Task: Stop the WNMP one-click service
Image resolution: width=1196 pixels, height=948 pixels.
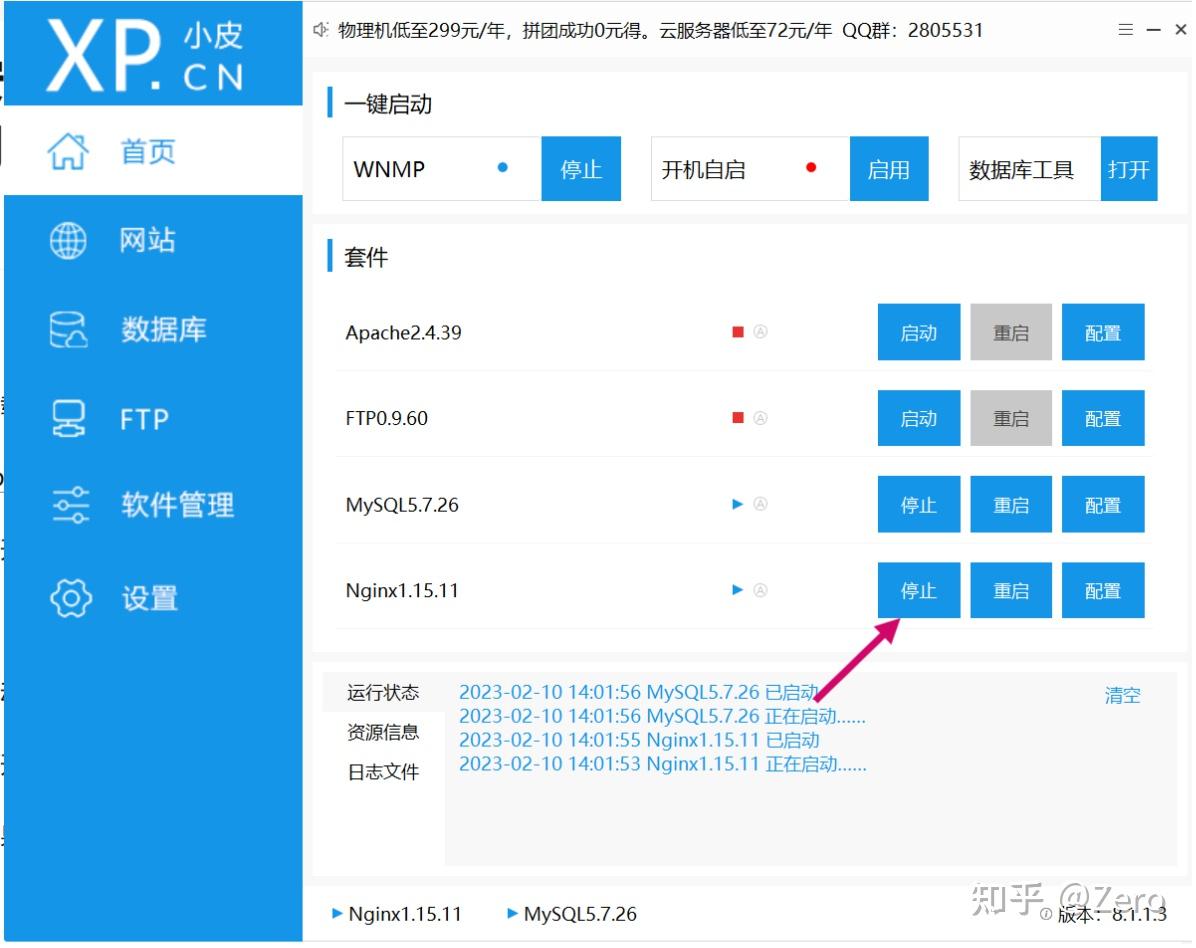Action: click(581, 168)
